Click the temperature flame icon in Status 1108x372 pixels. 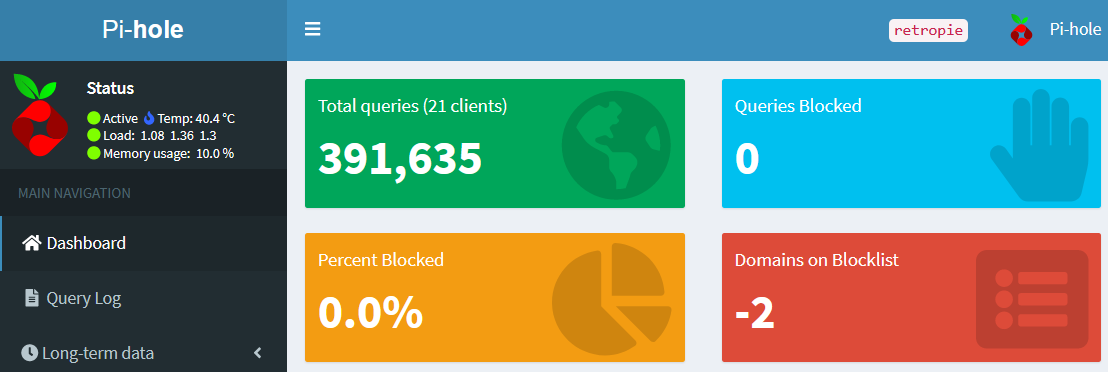pyautogui.click(x=149, y=118)
